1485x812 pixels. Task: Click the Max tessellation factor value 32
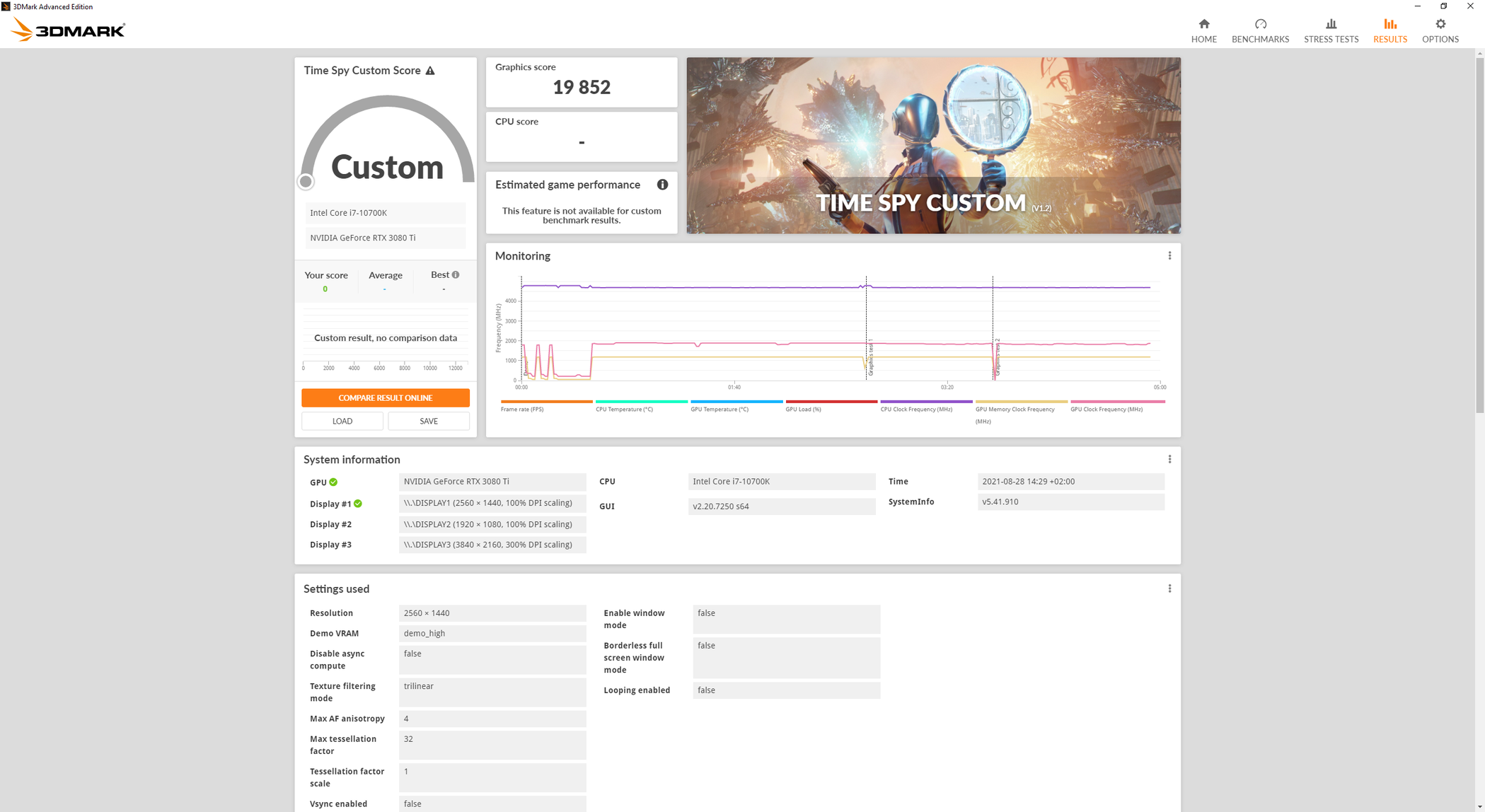tap(492, 745)
